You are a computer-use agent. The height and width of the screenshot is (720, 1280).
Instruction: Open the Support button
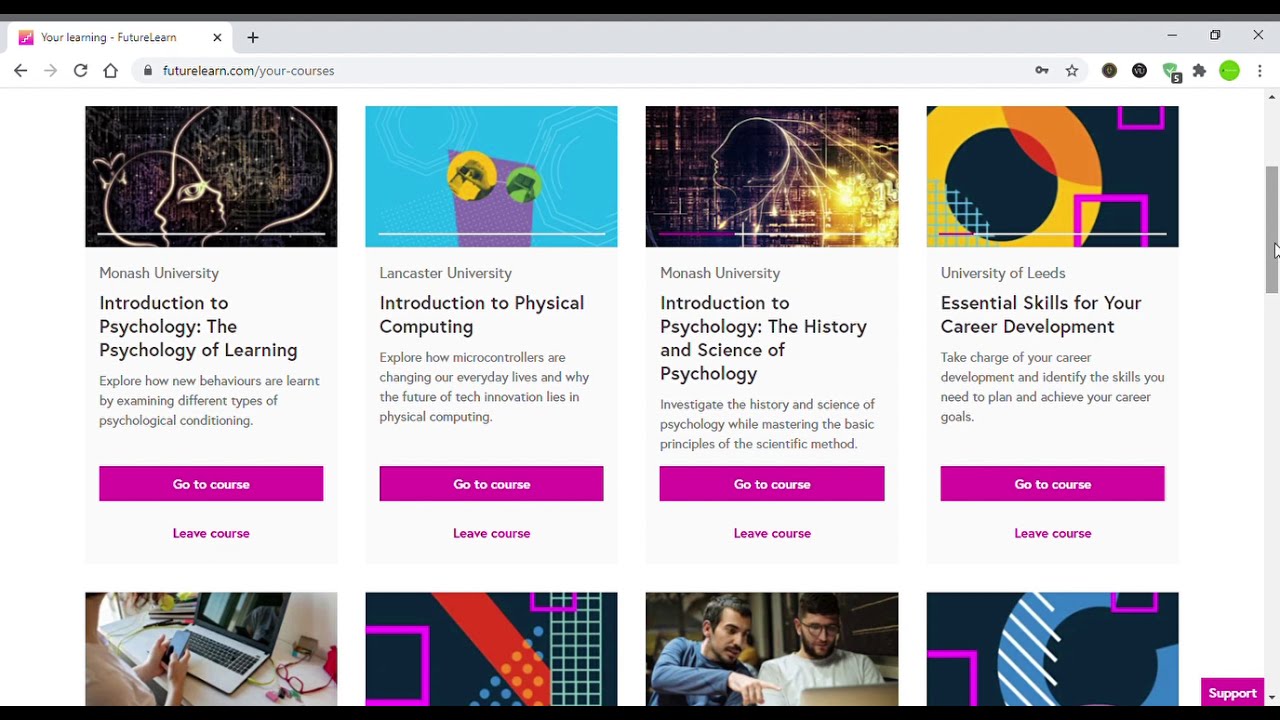(1232, 693)
